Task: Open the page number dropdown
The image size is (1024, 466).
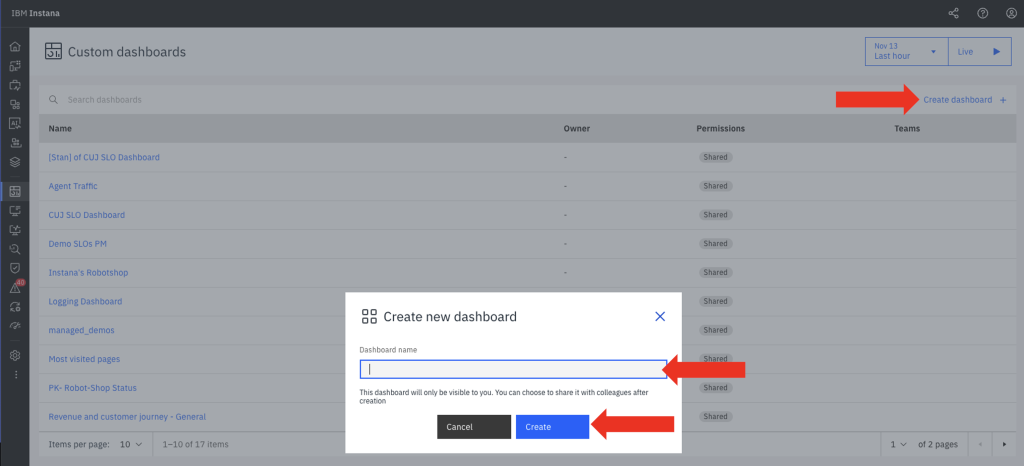Action: [899, 444]
